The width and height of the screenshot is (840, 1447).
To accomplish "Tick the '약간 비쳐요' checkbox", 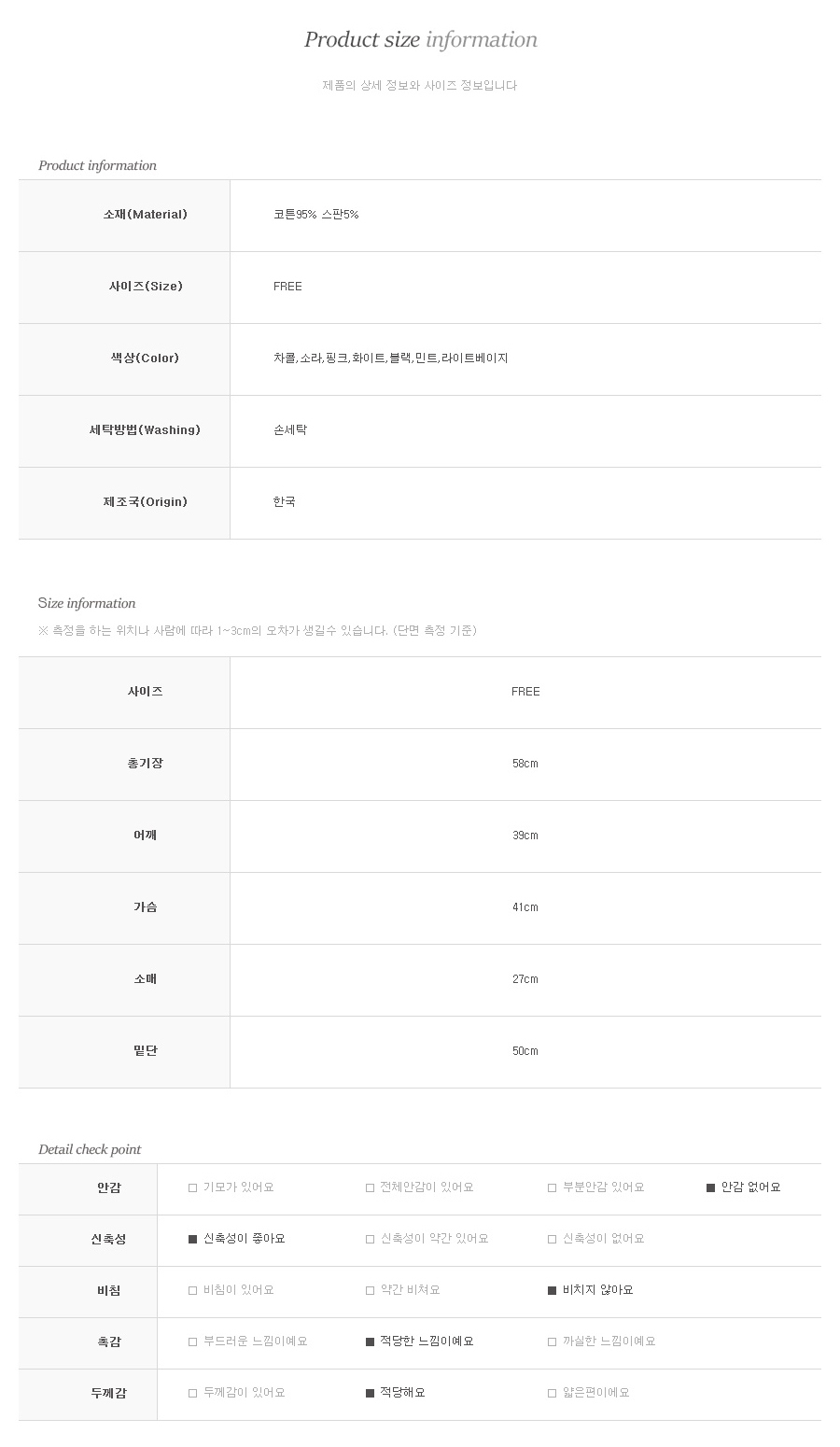I will (x=371, y=1291).
